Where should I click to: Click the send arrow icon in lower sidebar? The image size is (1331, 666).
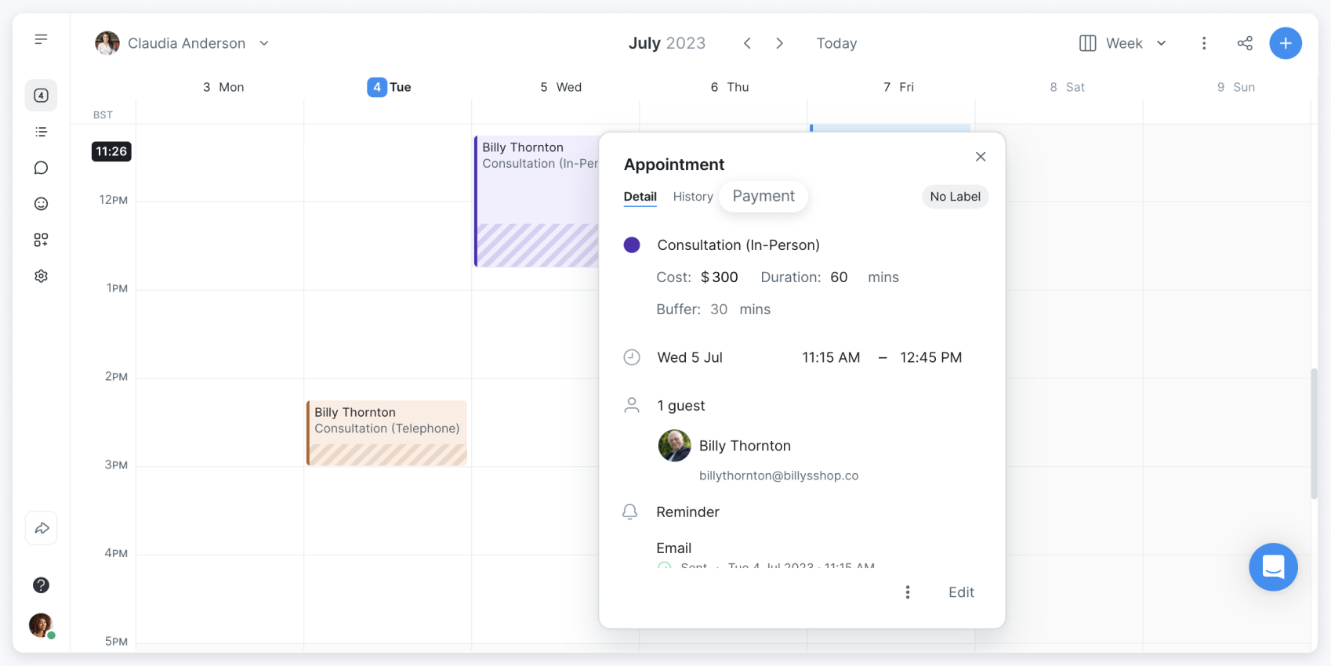point(40,528)
